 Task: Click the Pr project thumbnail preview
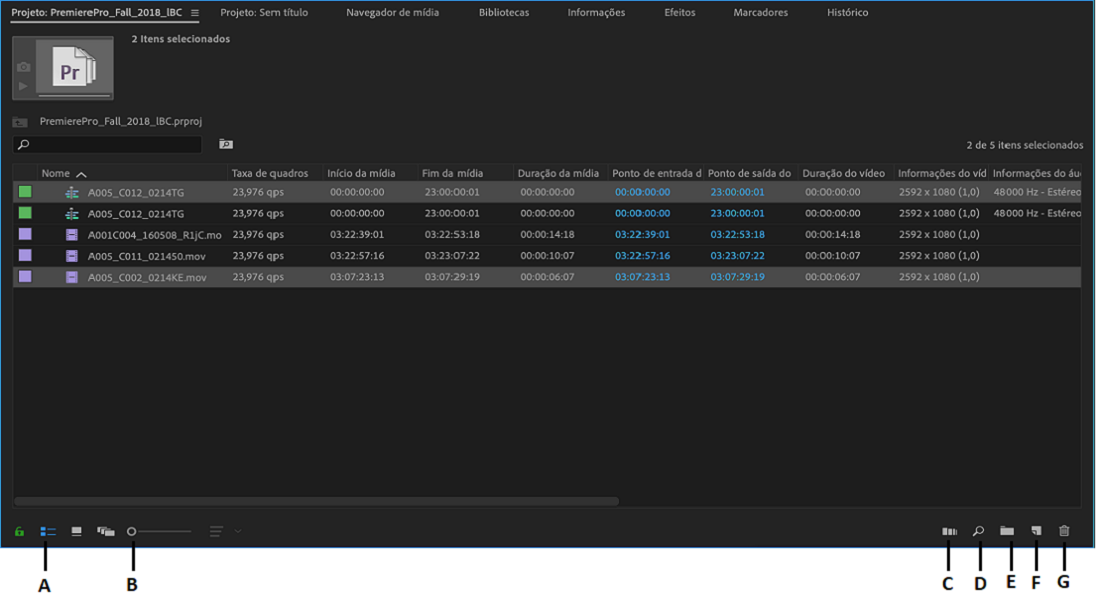pyautogui.click(x=74, y=68)
